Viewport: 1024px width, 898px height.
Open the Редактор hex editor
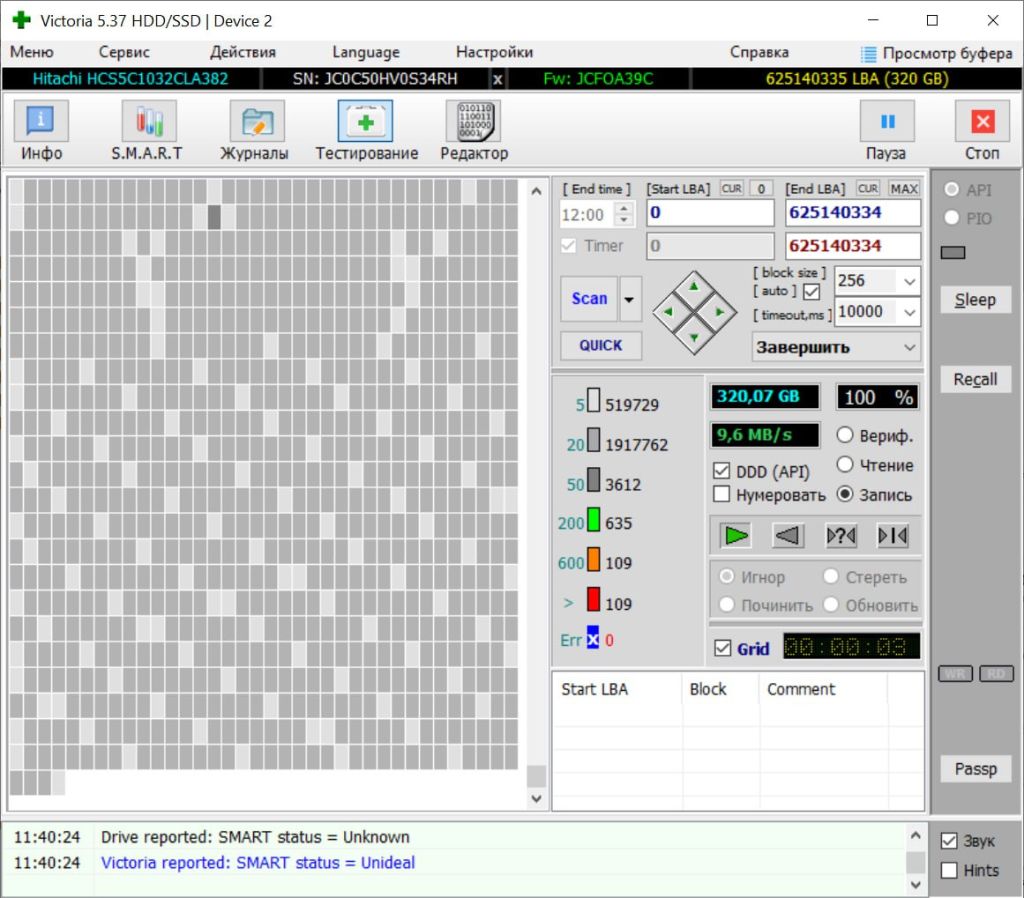(474, 131)
